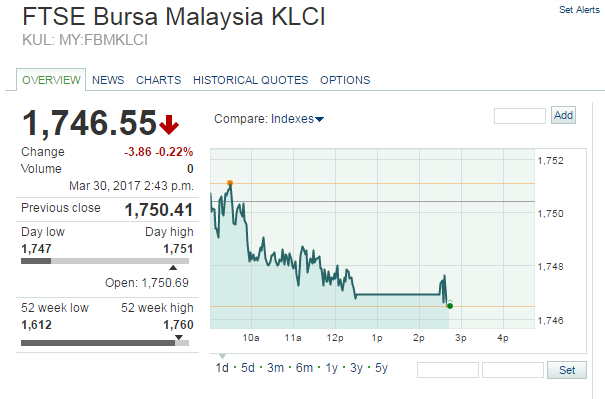Select the 1y chart range

pos(331,368)
